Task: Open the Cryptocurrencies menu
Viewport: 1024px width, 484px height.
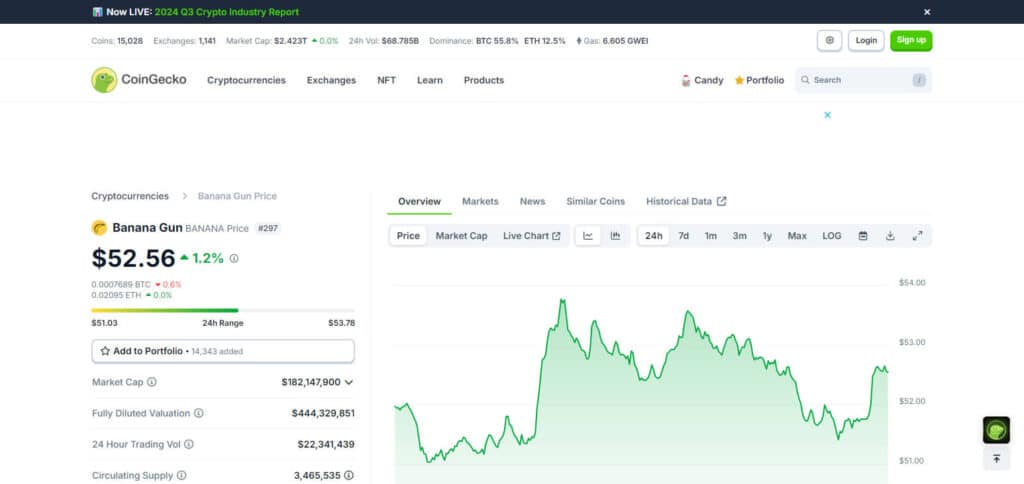Action: click(246, 80)
